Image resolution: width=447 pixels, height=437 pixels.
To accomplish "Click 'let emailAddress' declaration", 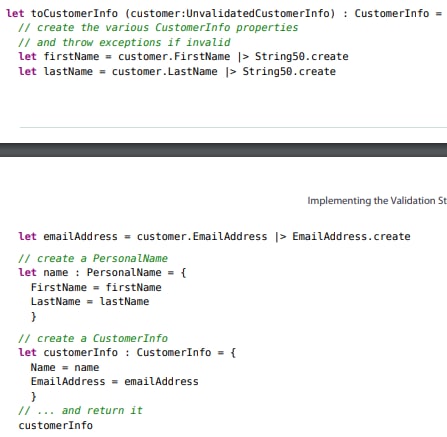I will click(x=68, y=237).
